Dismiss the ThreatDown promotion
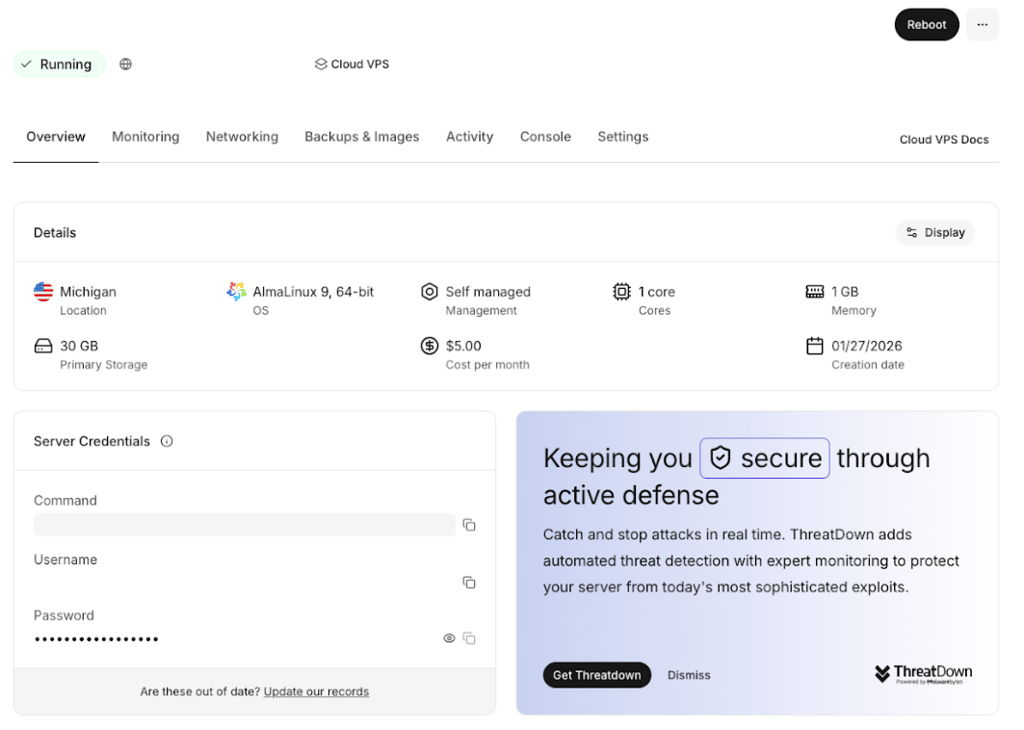This screenshot has height=730, width=1024. 688,675
